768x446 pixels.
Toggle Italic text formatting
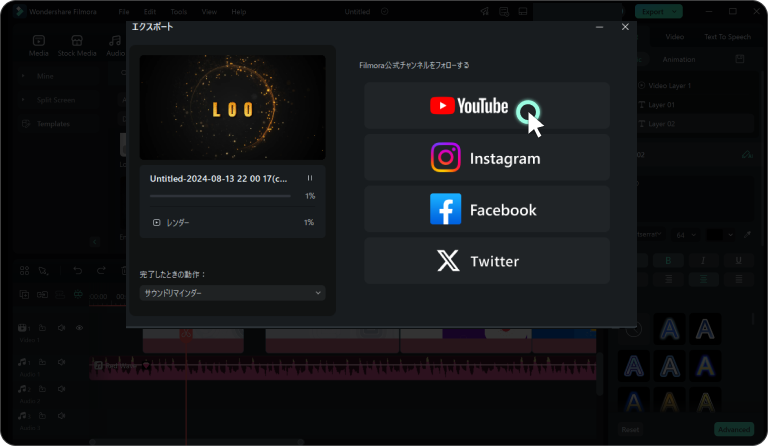[x=703, y=260]
